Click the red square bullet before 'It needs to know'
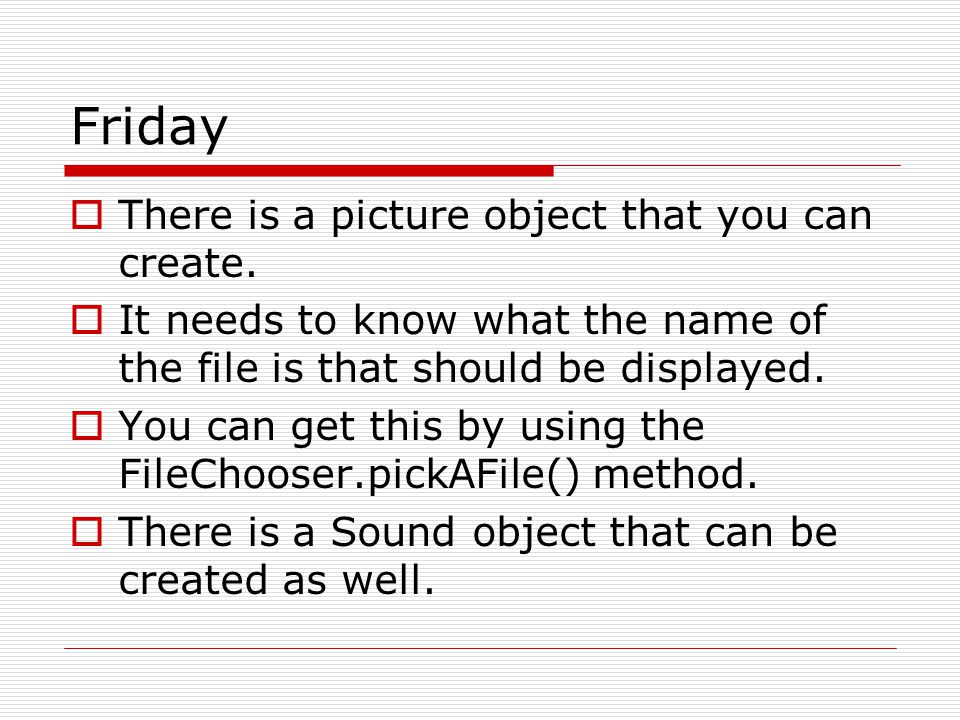The width and height of the screenshot is (960, 720). tap(87, 320)
